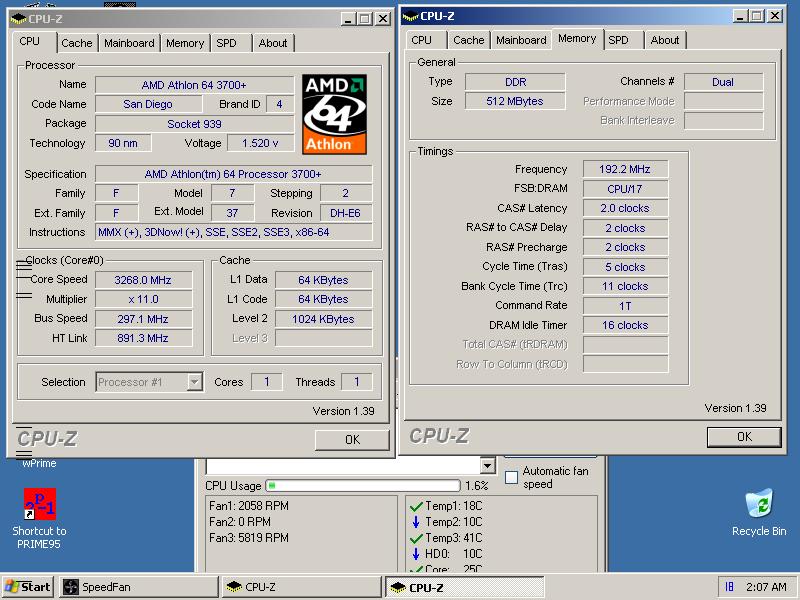Click the Revision DH-E6 value
800x600 pixels.
point(345,213)
